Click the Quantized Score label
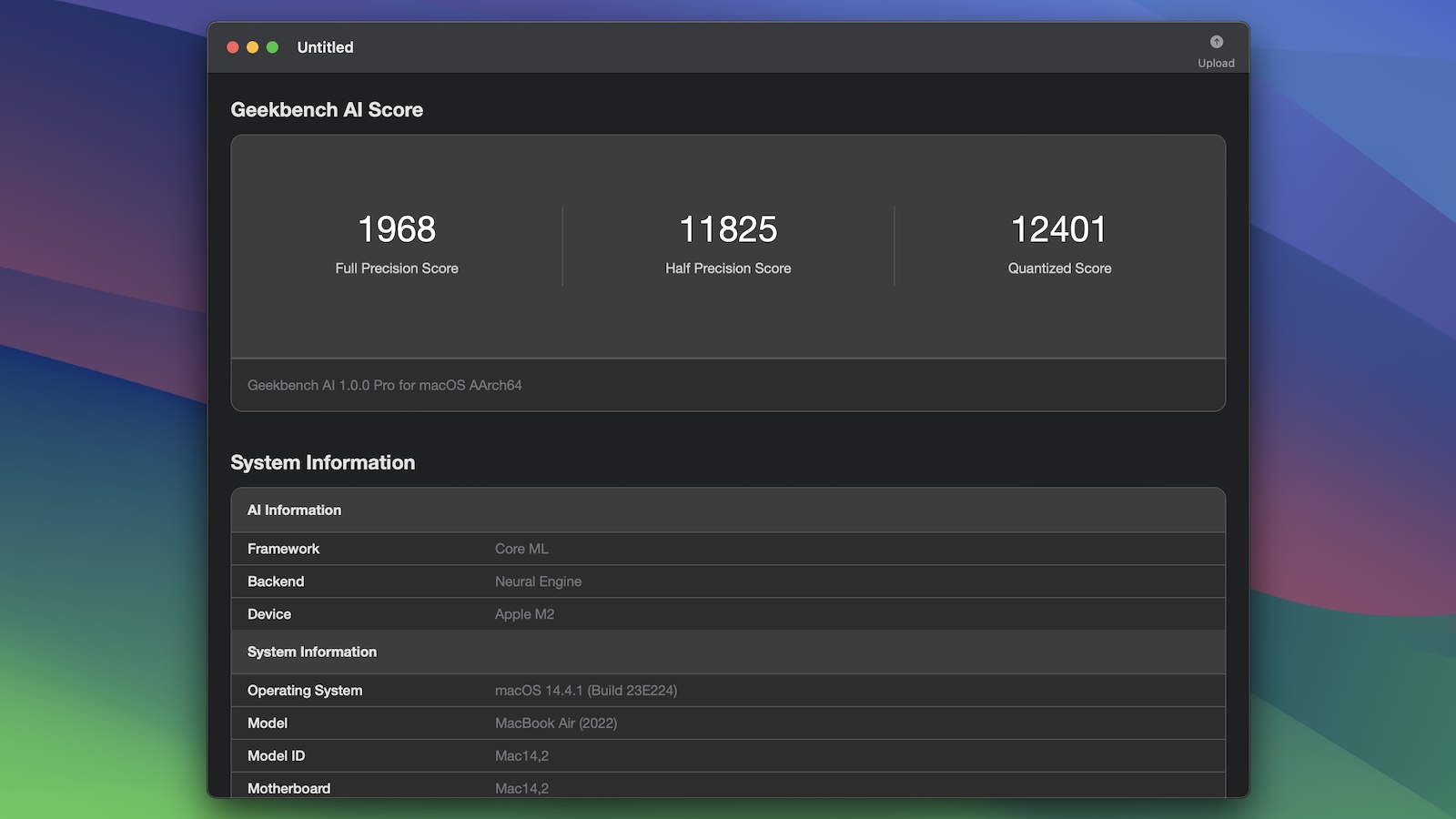 tap(1059, 268)
